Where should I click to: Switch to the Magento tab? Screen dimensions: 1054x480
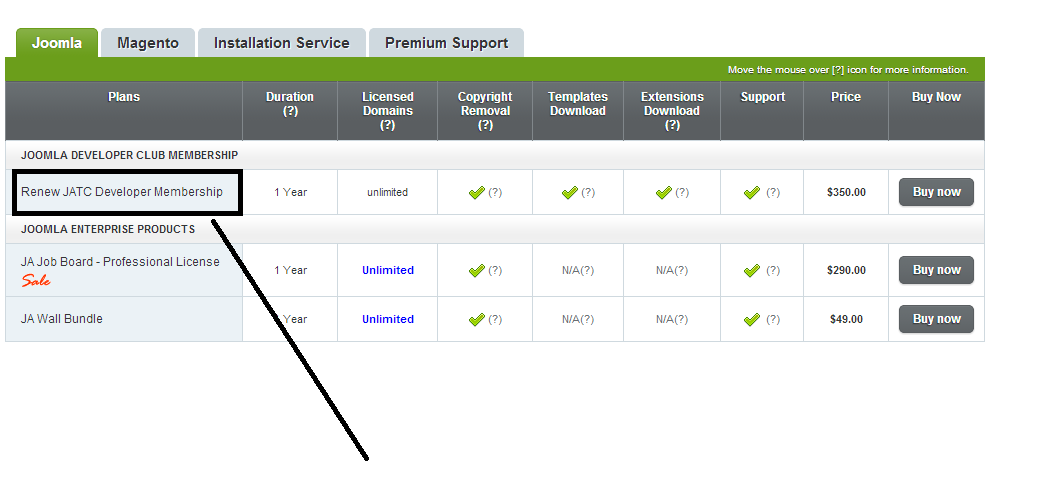[148, 43]
